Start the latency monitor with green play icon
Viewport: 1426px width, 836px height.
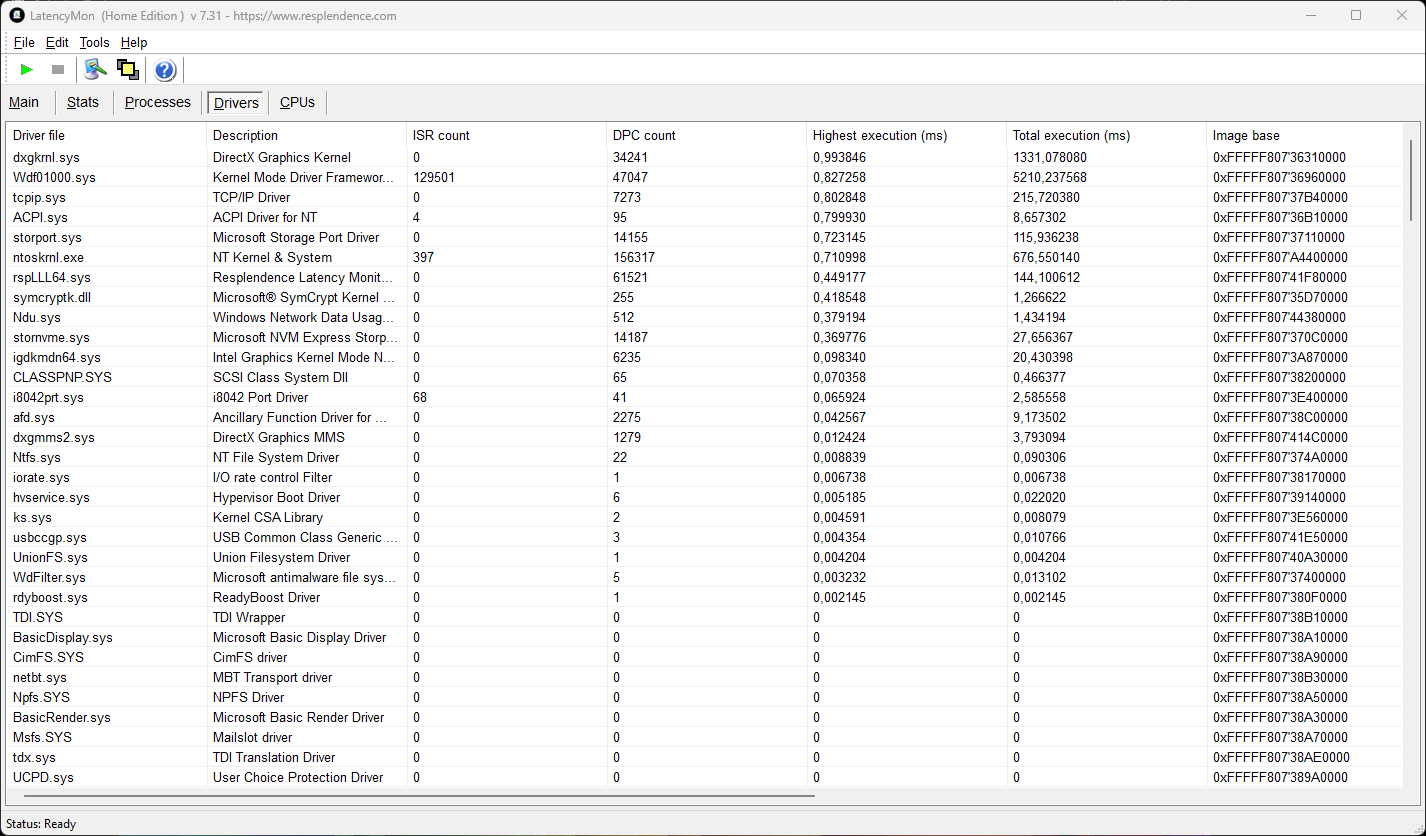tap(27, 70)
